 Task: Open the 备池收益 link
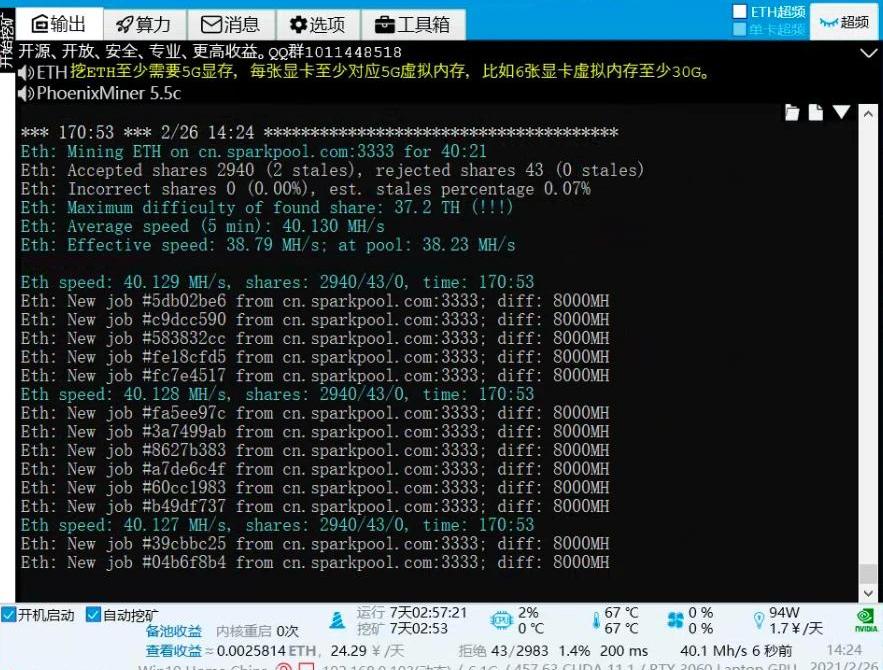pos(174,631)
